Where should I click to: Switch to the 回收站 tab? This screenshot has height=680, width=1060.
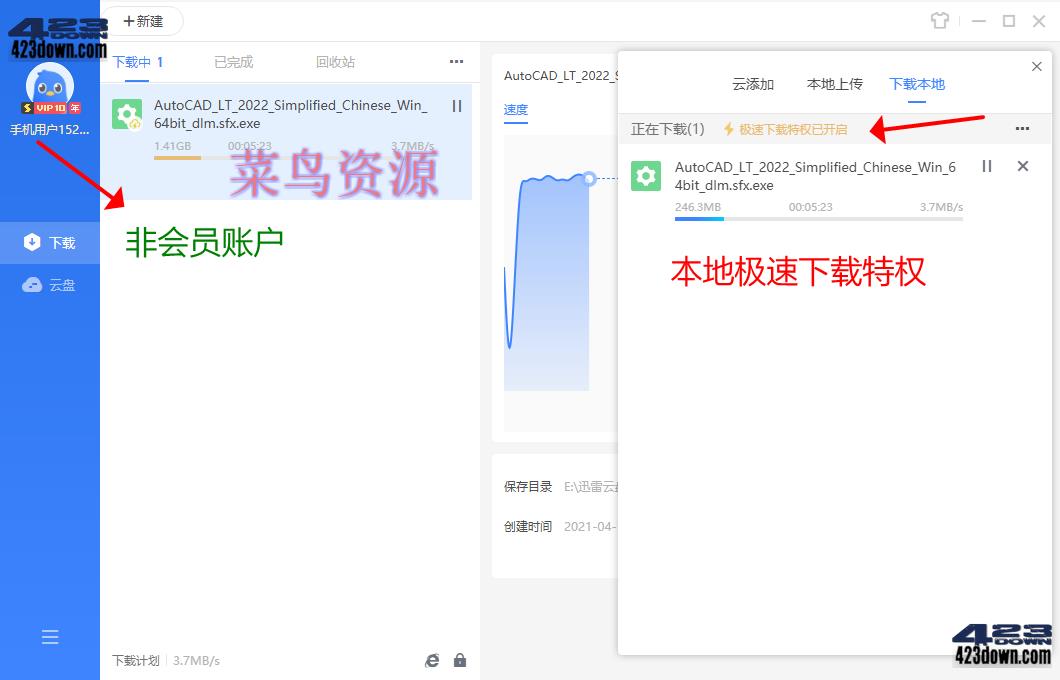[335, 62]
